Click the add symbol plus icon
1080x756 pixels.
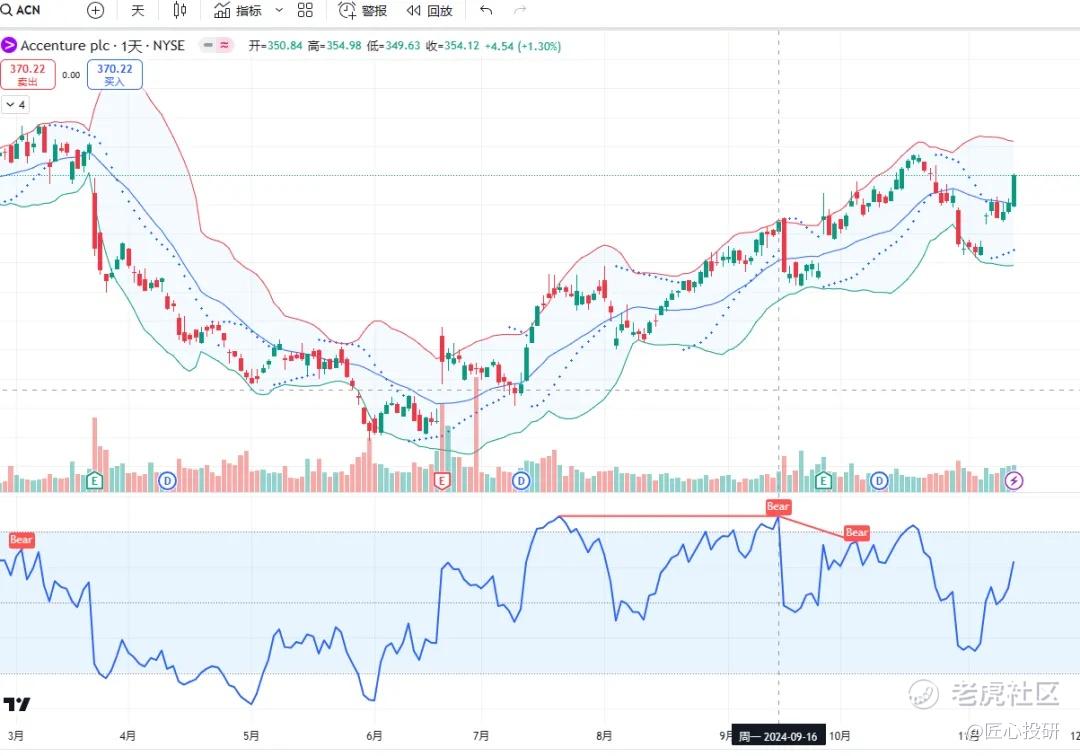96,10
